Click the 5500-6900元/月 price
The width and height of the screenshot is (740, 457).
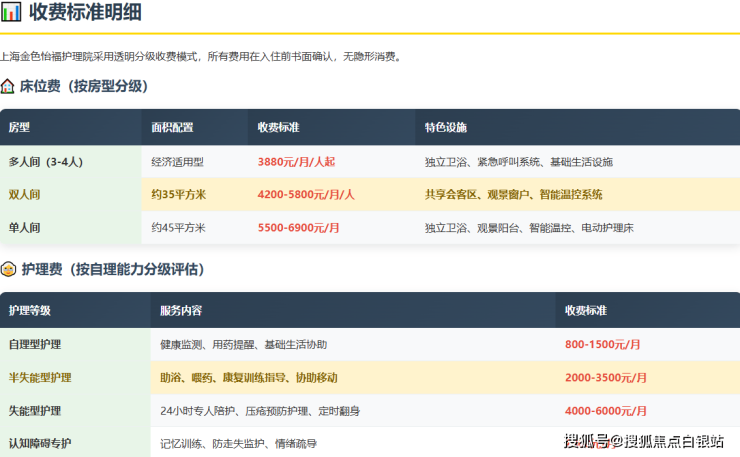[x=298, y=228]
